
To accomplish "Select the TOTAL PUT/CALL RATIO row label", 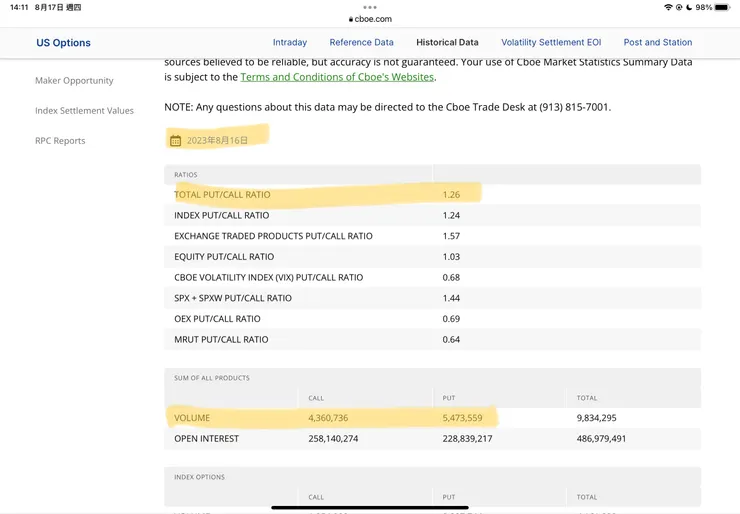I will point(222,194).
